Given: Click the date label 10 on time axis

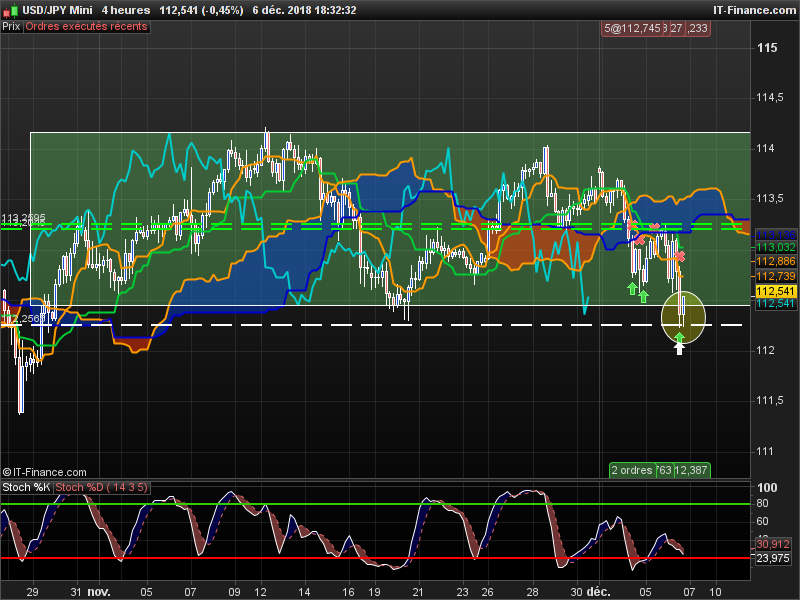Looking at the screenshot, I should (715, 592).
